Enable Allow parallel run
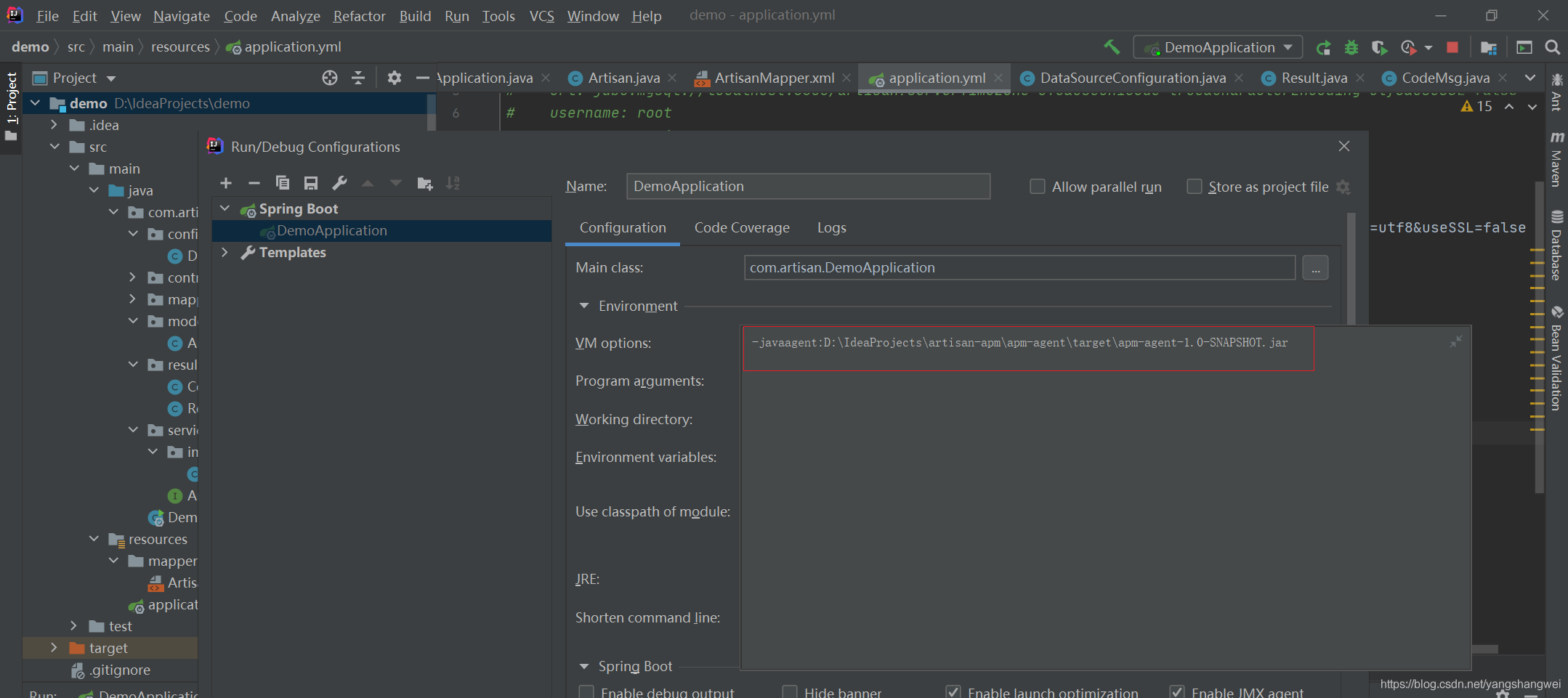1568x698 pixels. [1037, 186]
